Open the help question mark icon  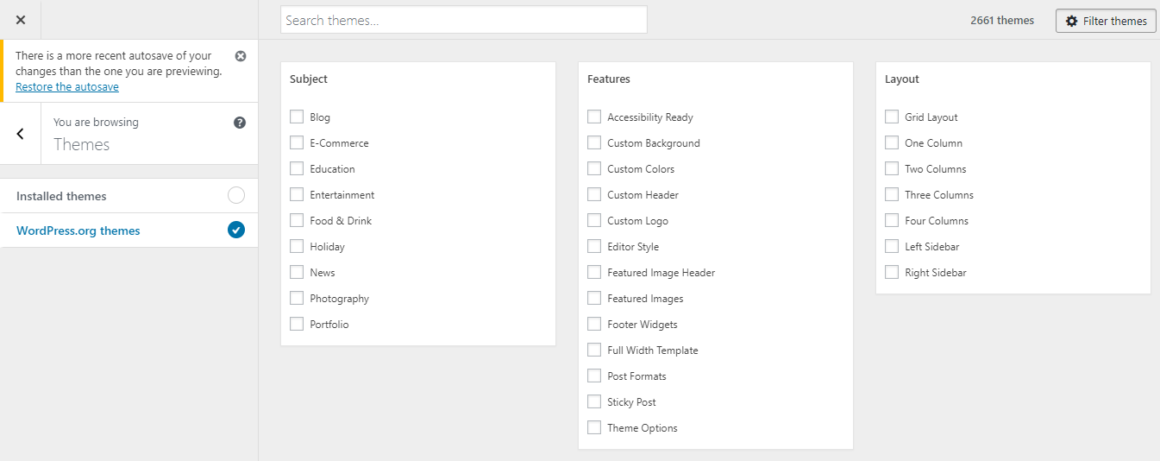point(240,123)
